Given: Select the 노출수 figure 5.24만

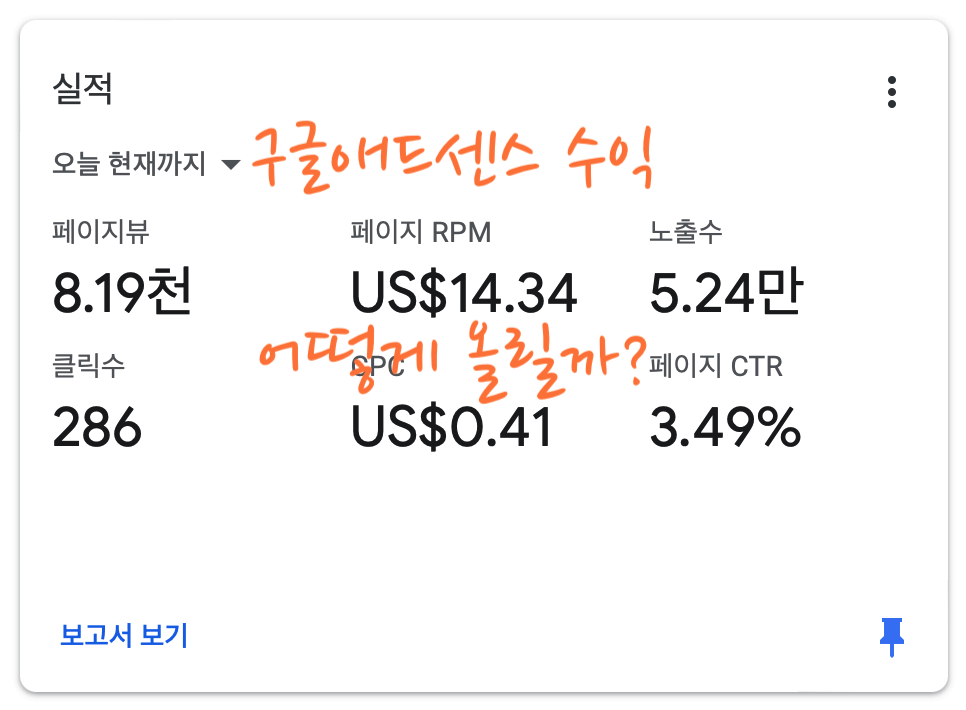Looking at the screenshot, I should [729, 290].
